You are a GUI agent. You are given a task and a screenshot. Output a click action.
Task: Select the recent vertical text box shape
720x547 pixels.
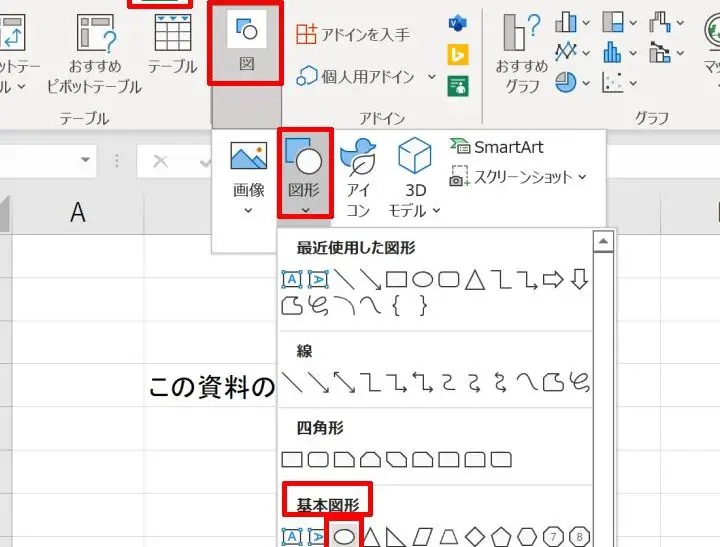pyautogui.click(x=318, y=279)
